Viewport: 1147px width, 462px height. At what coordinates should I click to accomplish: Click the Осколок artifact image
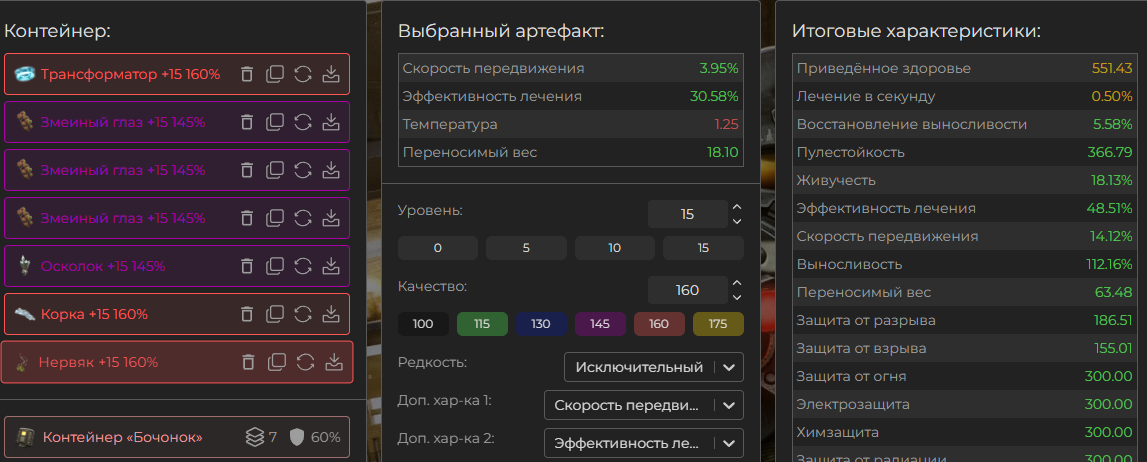[25, 266]
